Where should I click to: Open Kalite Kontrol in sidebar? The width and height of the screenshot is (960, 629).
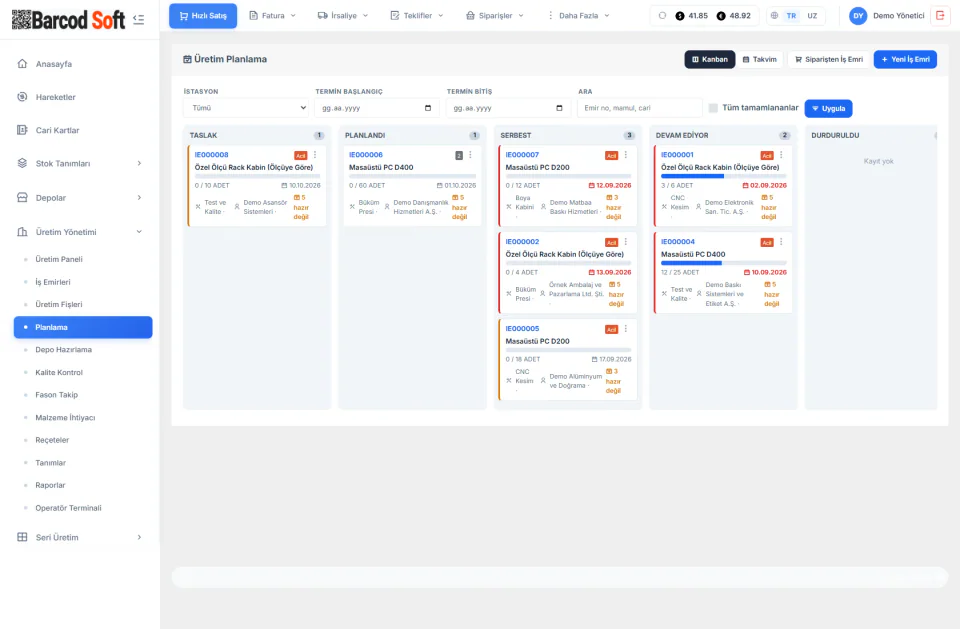pos(59,372)
